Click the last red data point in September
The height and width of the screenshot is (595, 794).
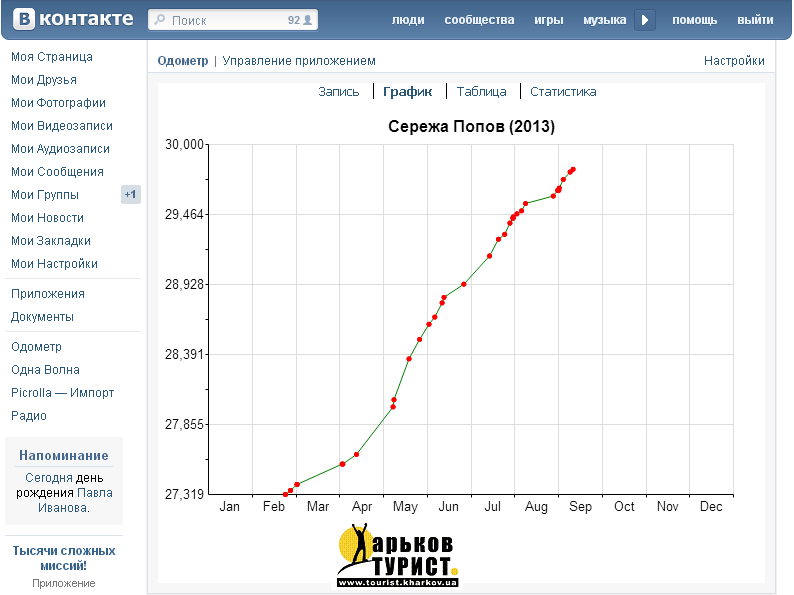coord(573,169)
